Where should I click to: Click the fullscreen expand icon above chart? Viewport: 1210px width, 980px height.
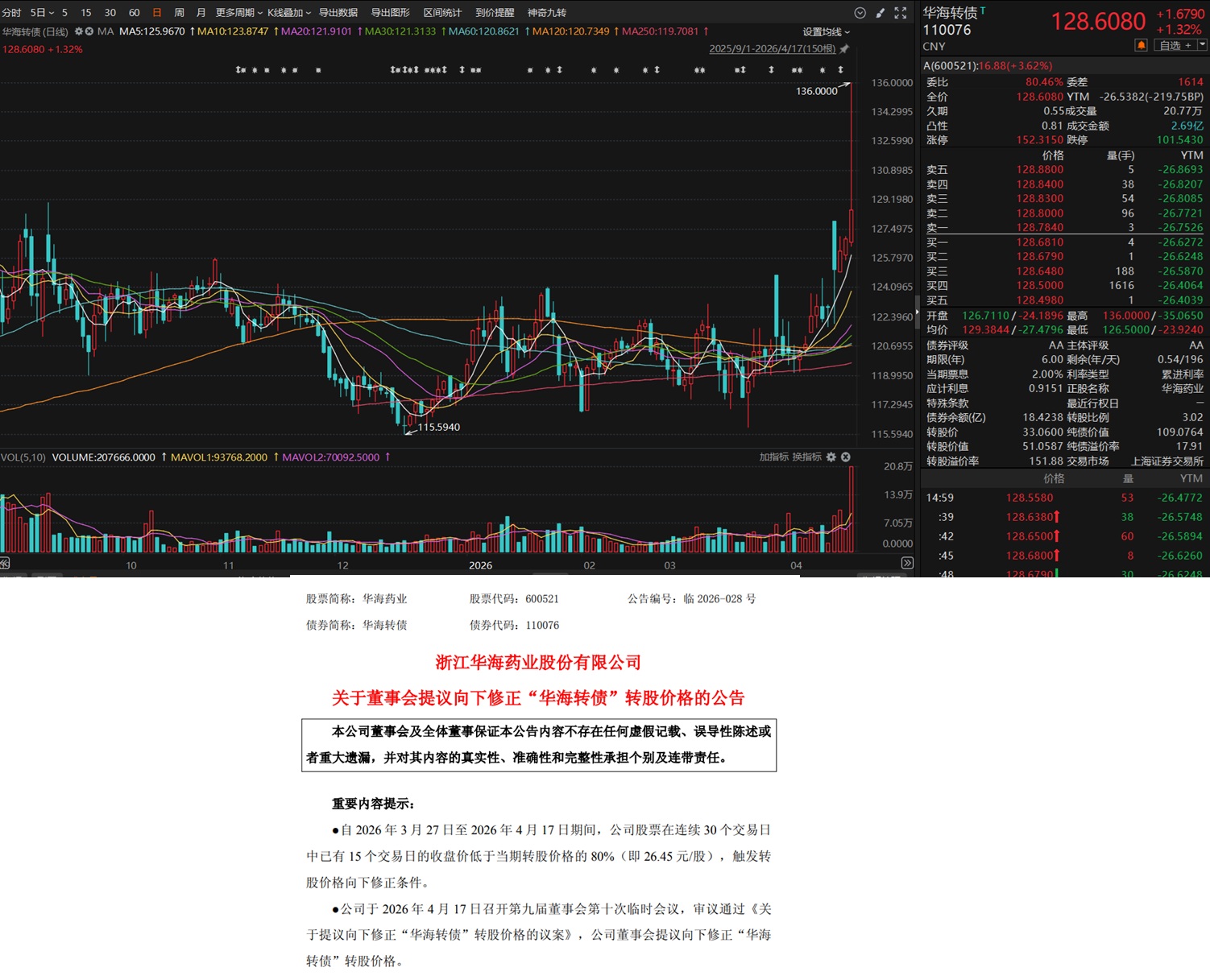[x=901, y=13]
